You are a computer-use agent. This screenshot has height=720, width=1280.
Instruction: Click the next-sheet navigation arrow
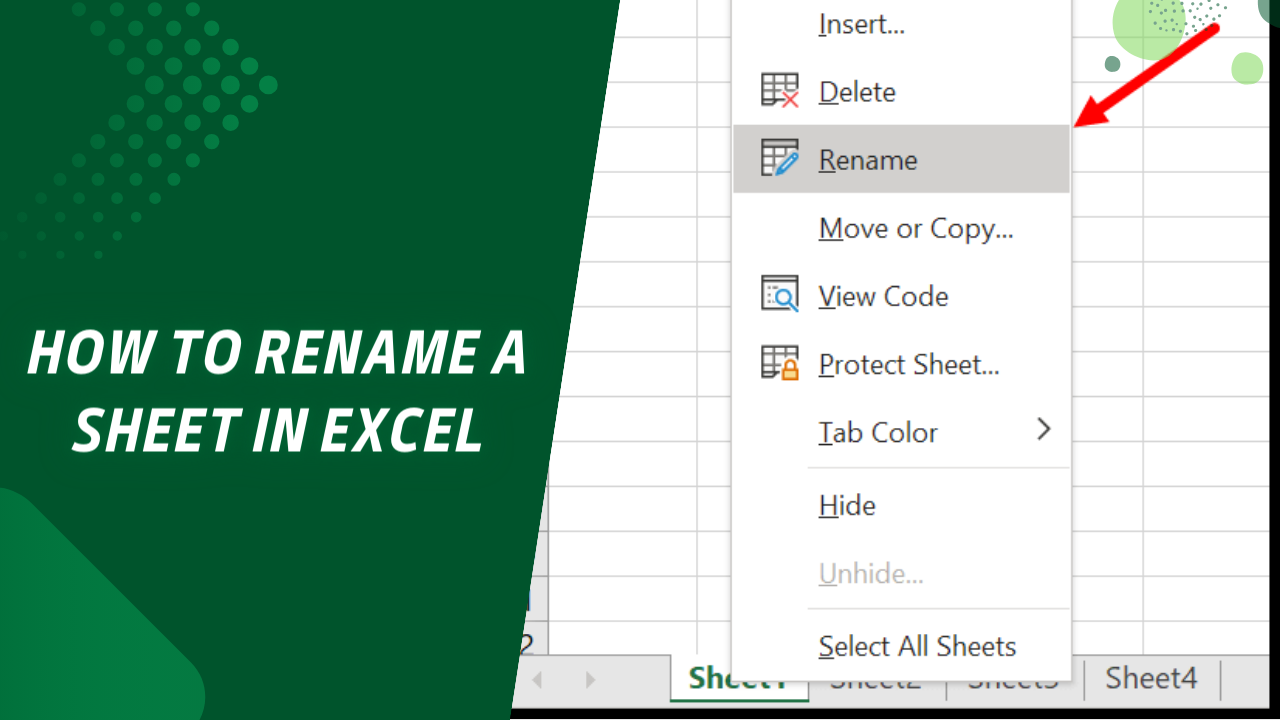[x=592, y=678]
